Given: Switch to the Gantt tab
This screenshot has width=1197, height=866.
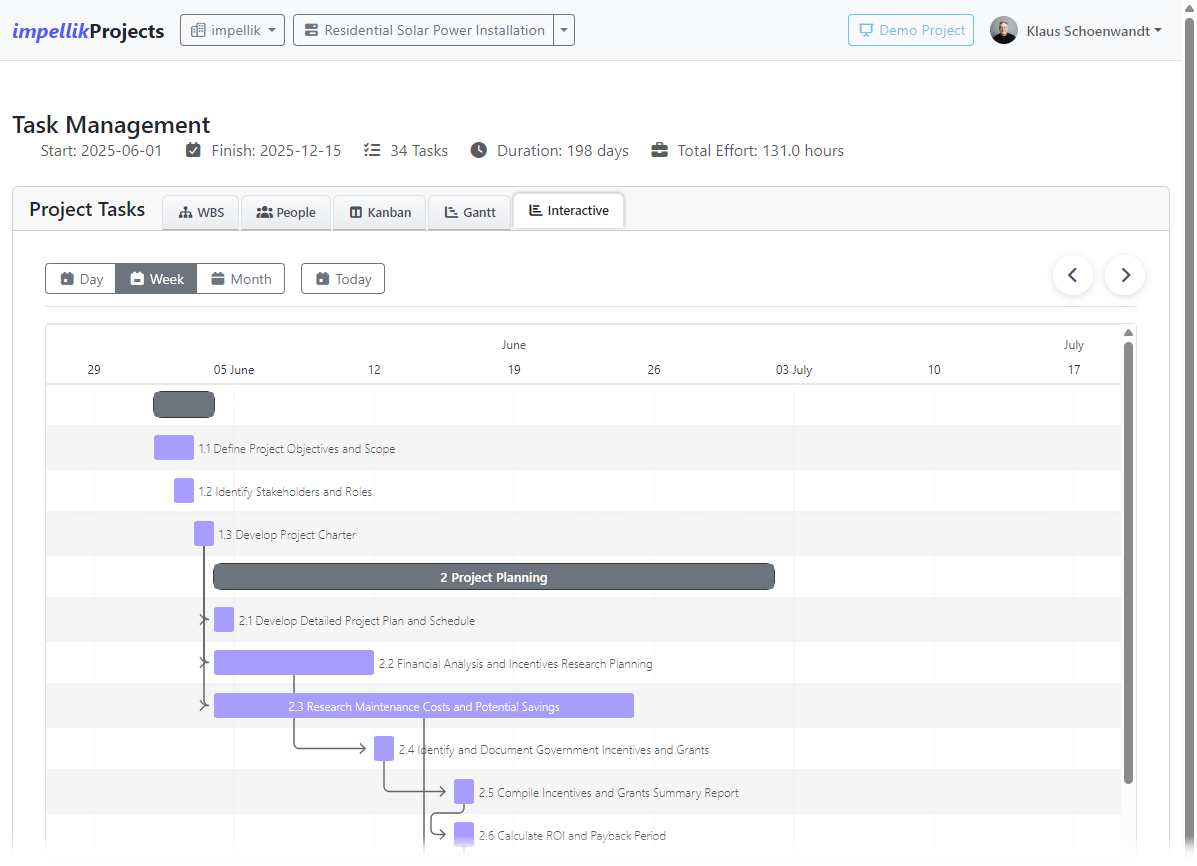Looking at the screenshot, I should click(470, 212).
